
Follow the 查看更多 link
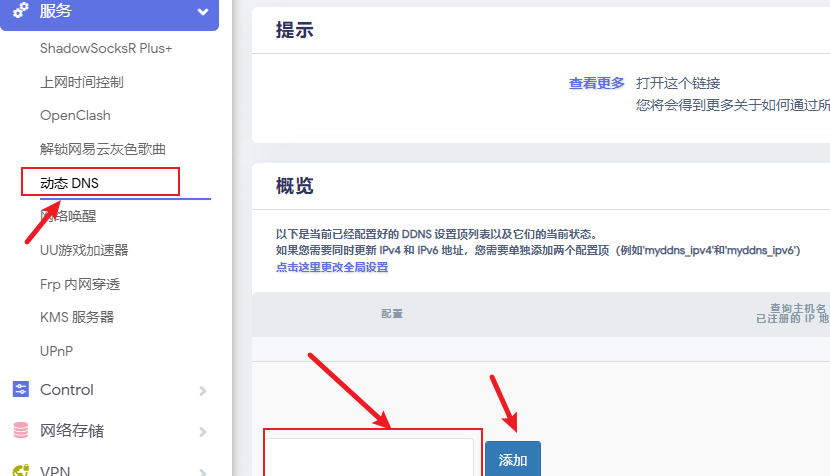point(597,83)
